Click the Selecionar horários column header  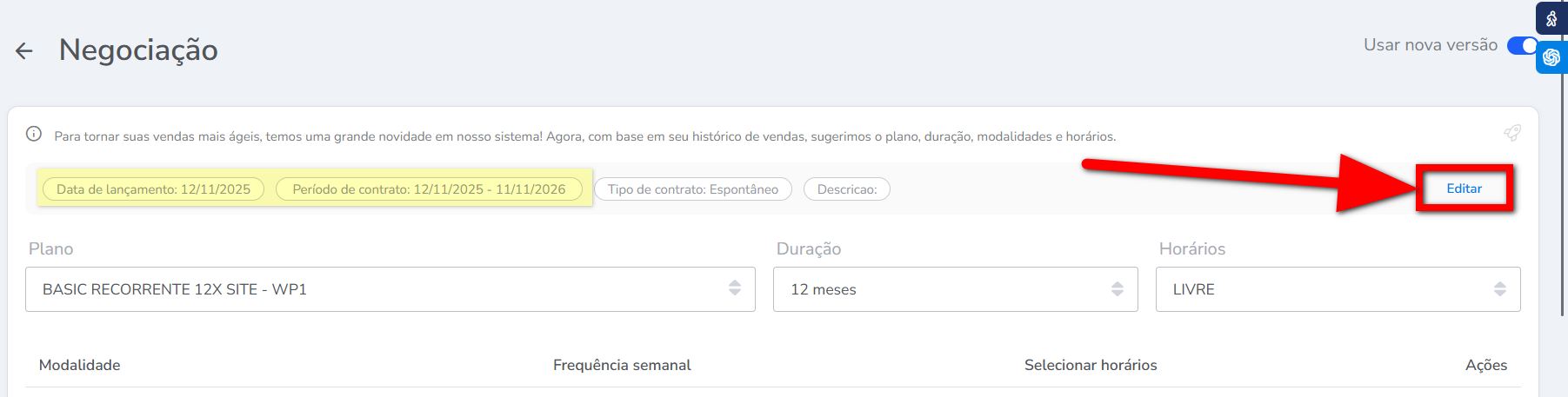[x=1091, y=365]
